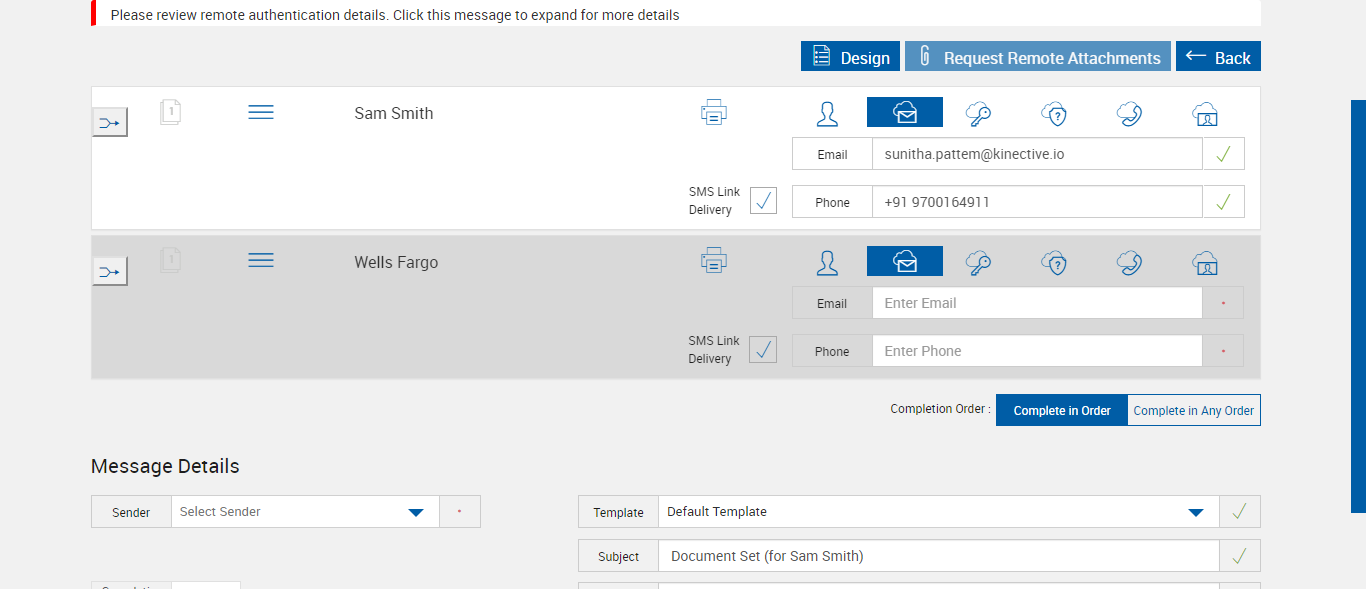Open key authentication icon for Sam Smith
Viewport: 1366px width, 589px height.
(x=978, y=113)
